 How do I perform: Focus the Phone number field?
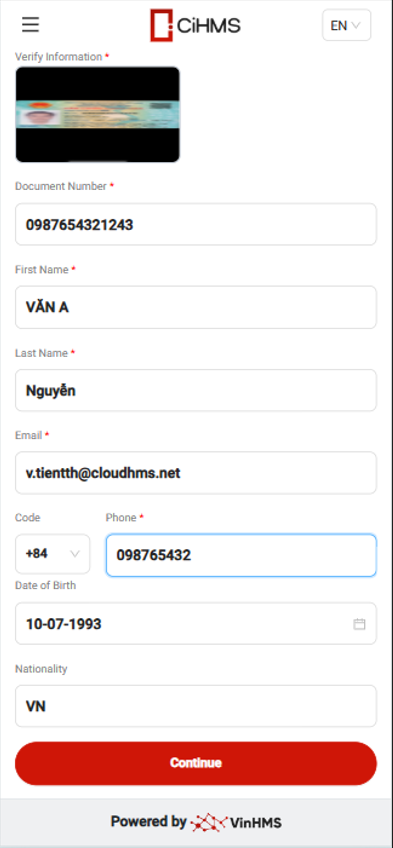click(x=241, y=555)
